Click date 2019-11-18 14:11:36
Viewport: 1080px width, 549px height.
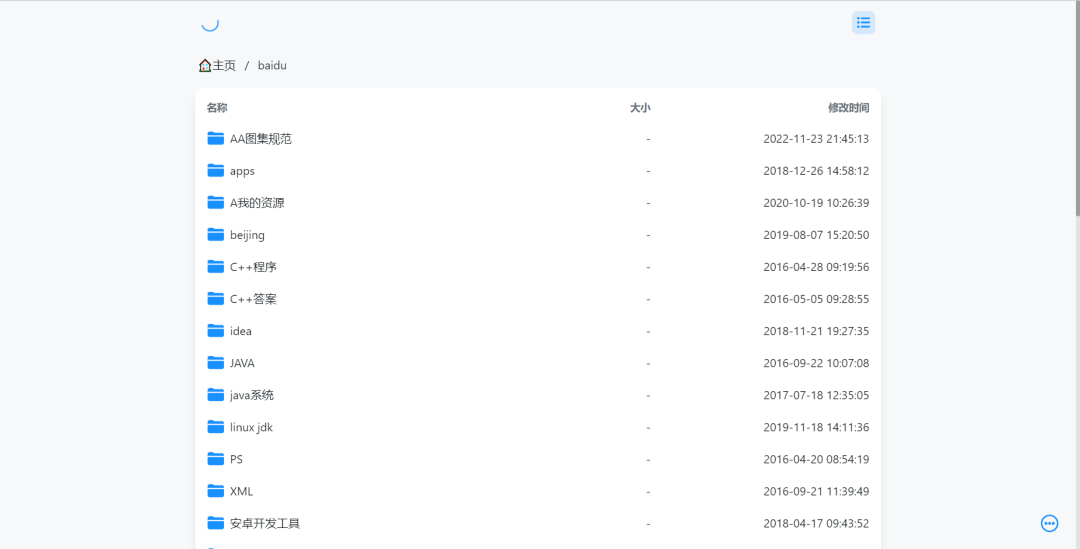tap(816, 427)
